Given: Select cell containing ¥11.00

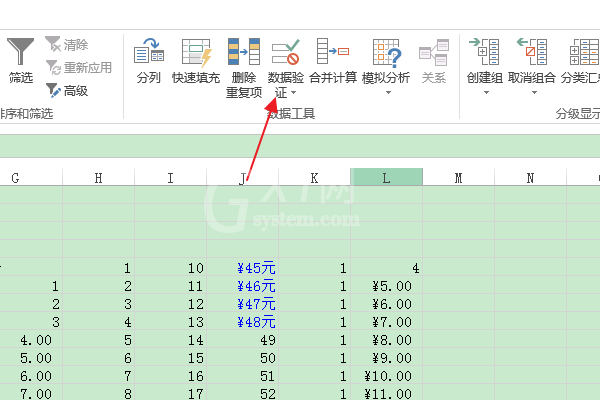Looking at the screenshot, I should (386, 393).
